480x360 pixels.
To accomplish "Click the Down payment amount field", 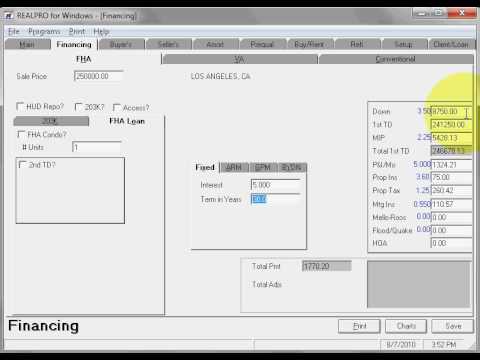I will [x=452, y=111].
